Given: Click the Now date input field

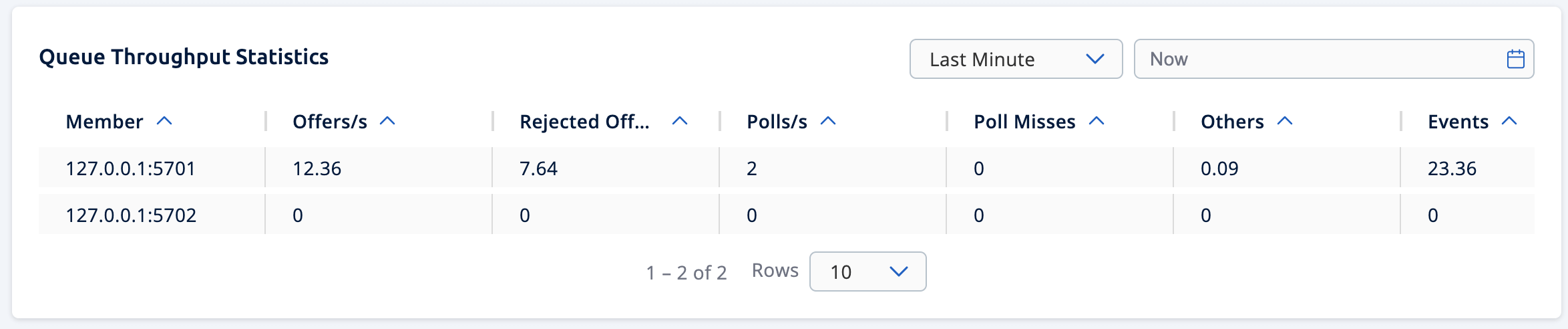Looking at the screenshot, I should click(x=1316, y=60).
